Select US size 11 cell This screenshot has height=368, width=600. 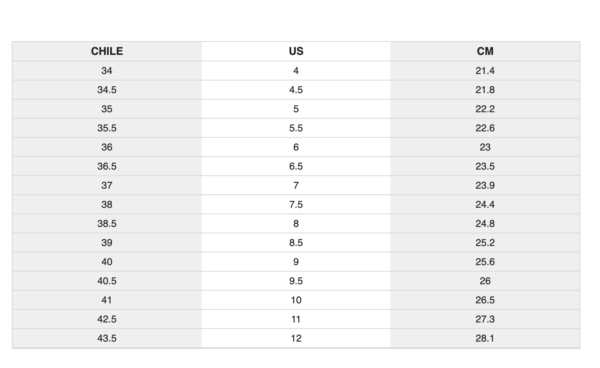296,319
